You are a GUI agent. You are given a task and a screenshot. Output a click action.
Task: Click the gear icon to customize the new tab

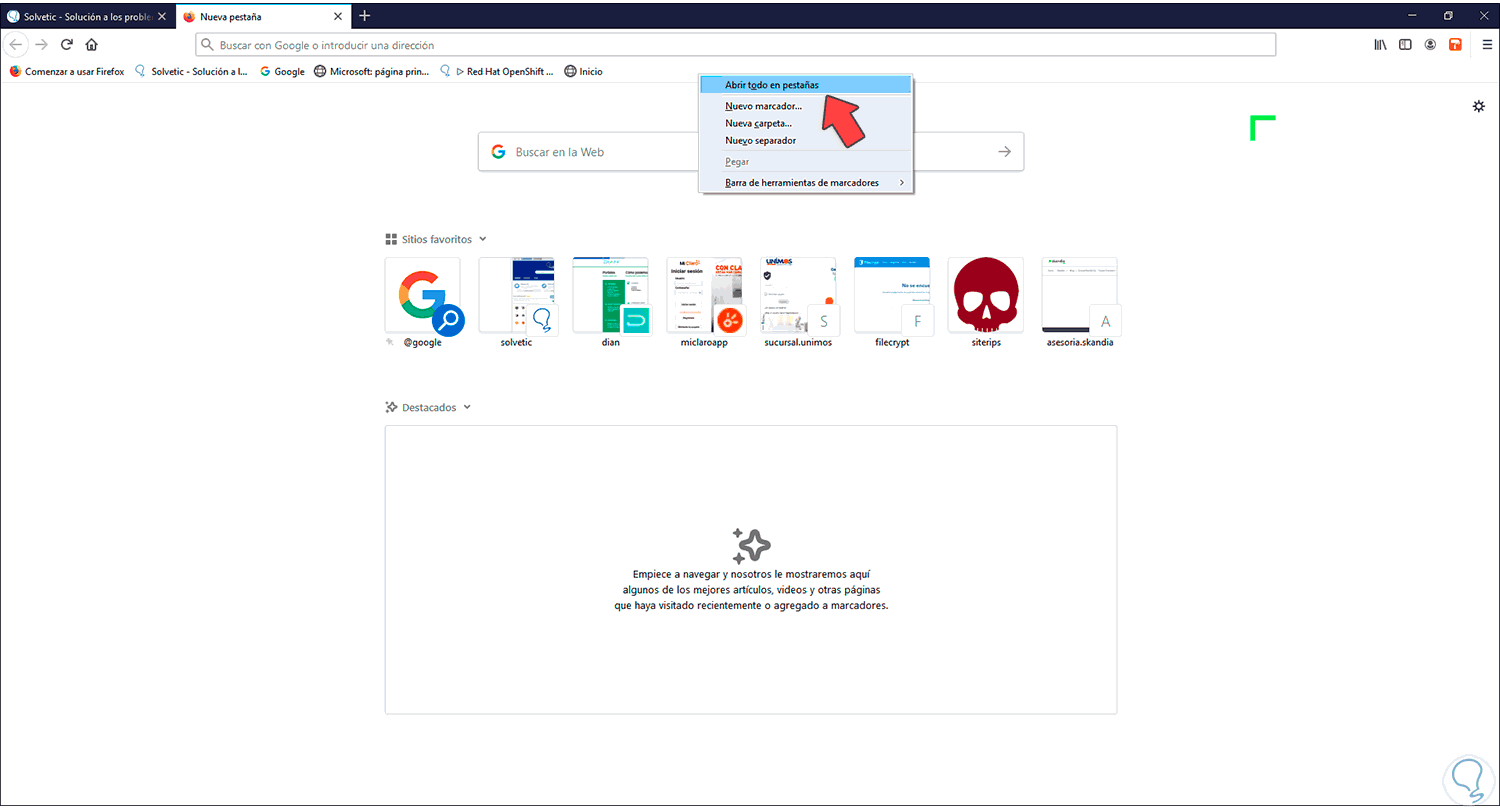(x=1479, y=105)
